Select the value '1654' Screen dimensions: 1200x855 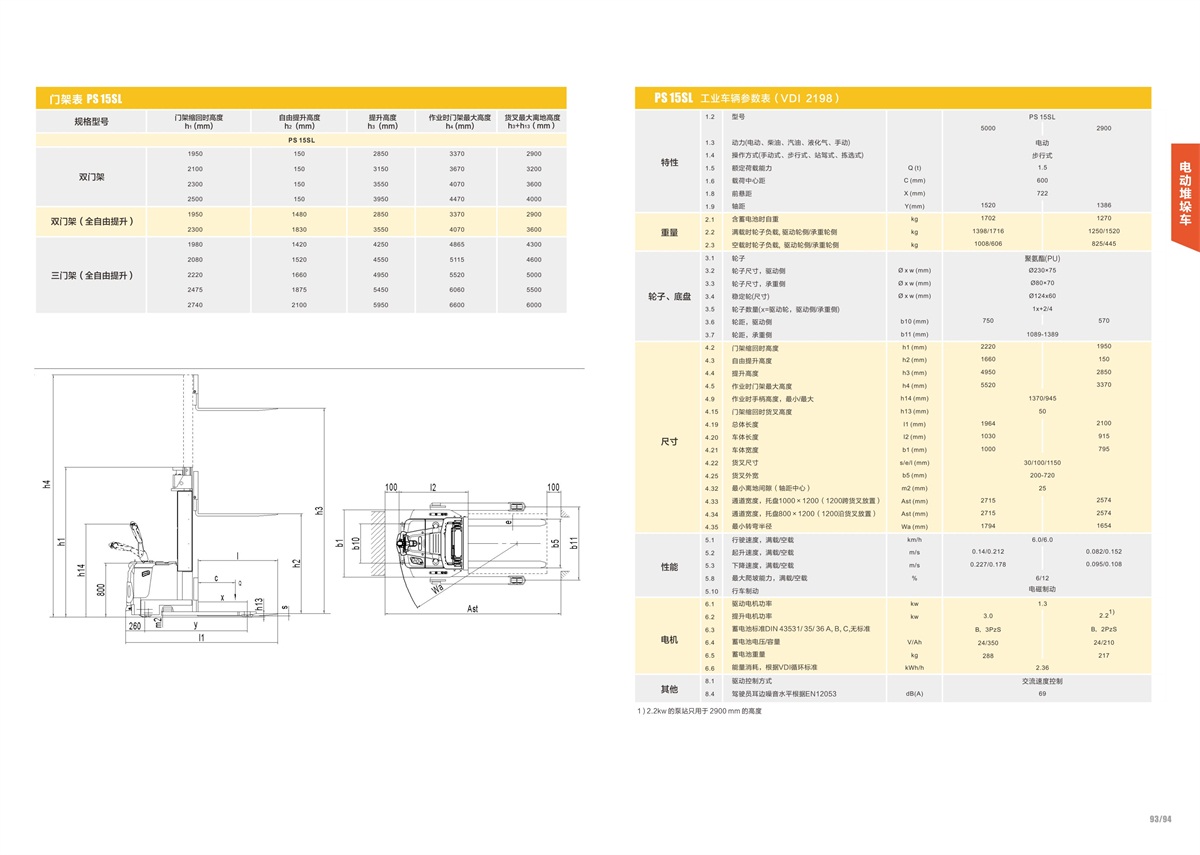coord(1103,527)
